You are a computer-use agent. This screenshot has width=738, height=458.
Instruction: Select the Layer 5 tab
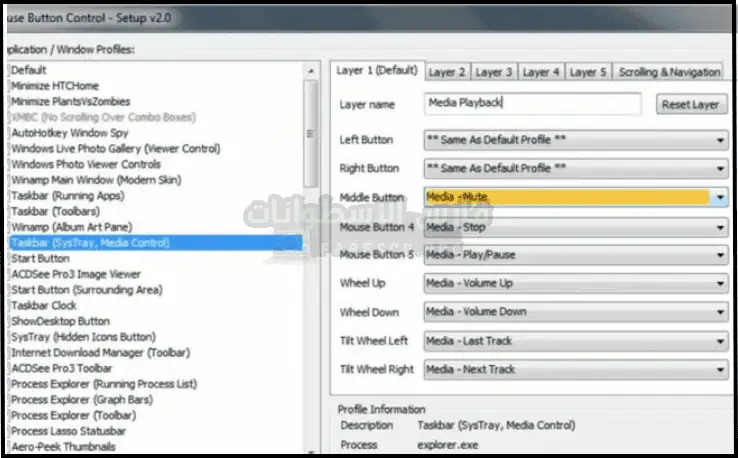click(588, 72)
